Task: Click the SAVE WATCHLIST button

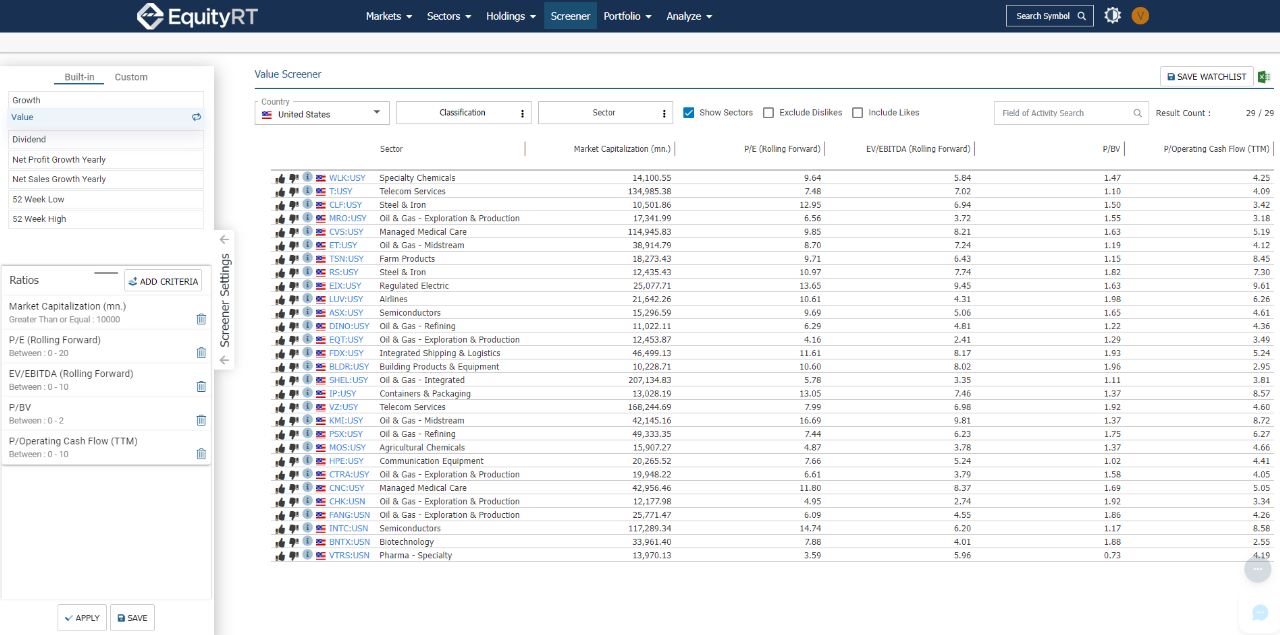Action: 1206,77
